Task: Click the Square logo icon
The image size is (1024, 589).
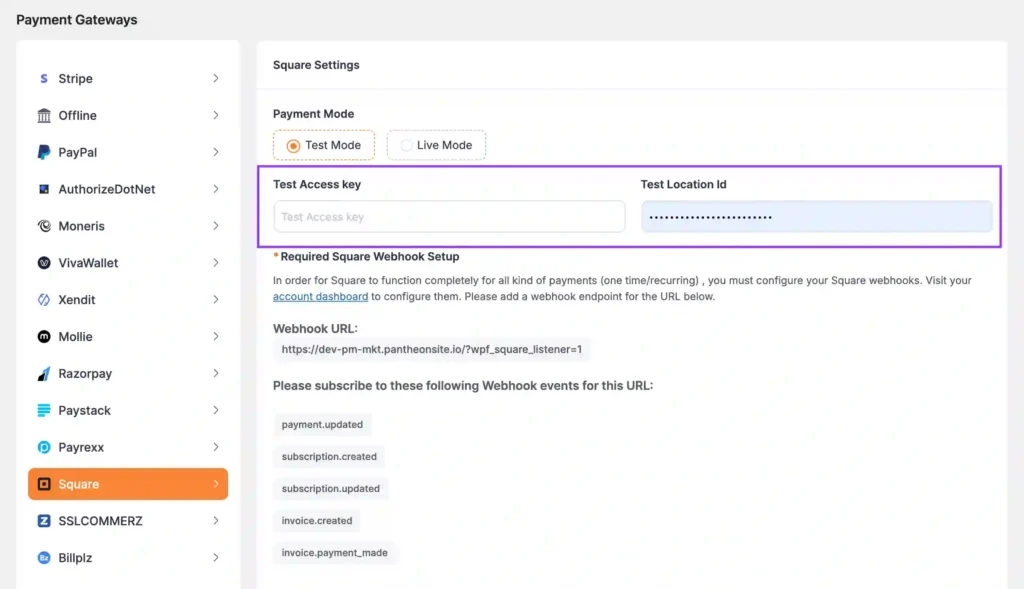Action: (44, 485)
